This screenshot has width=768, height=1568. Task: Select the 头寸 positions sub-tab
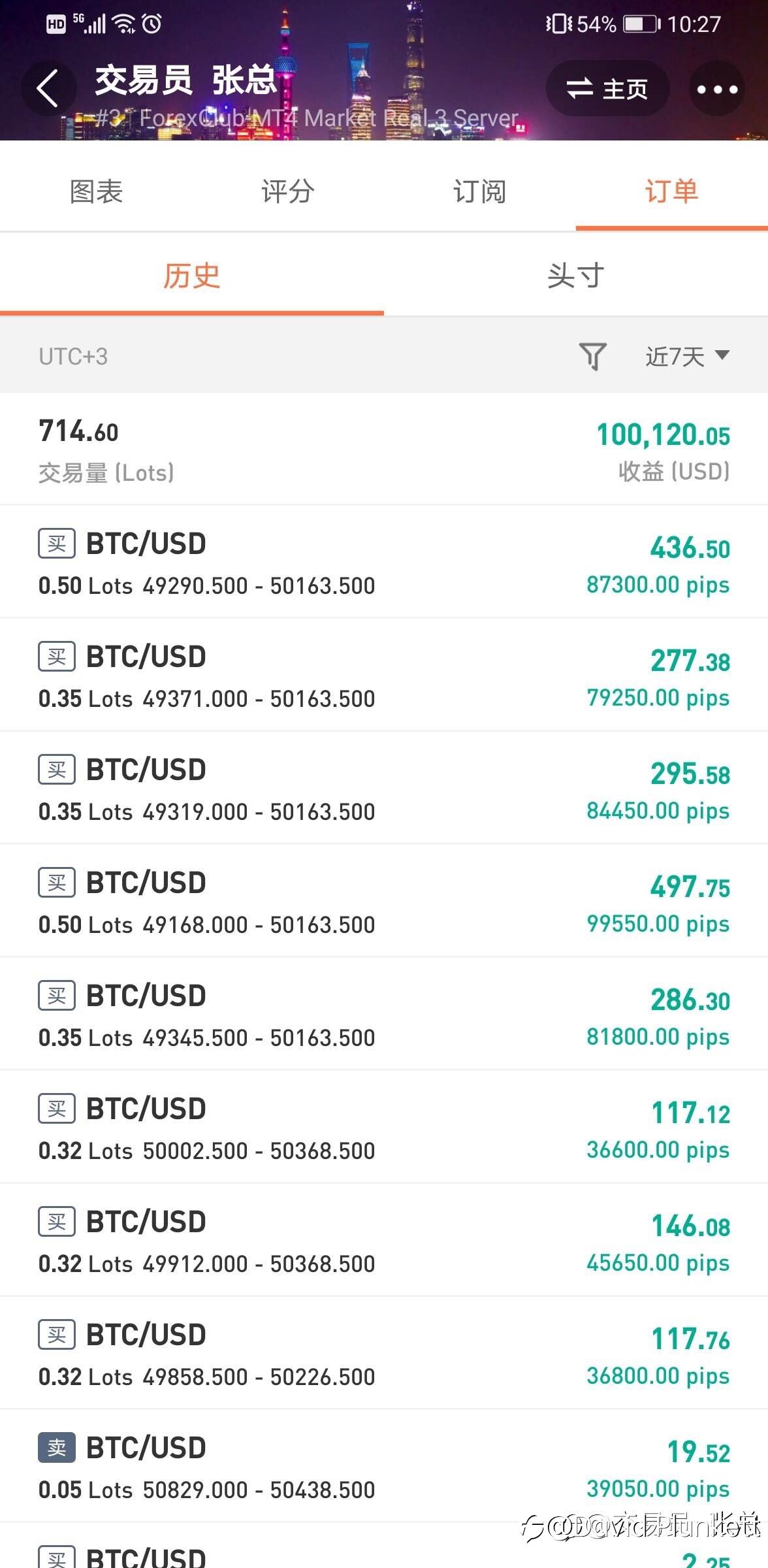[576, 276]
